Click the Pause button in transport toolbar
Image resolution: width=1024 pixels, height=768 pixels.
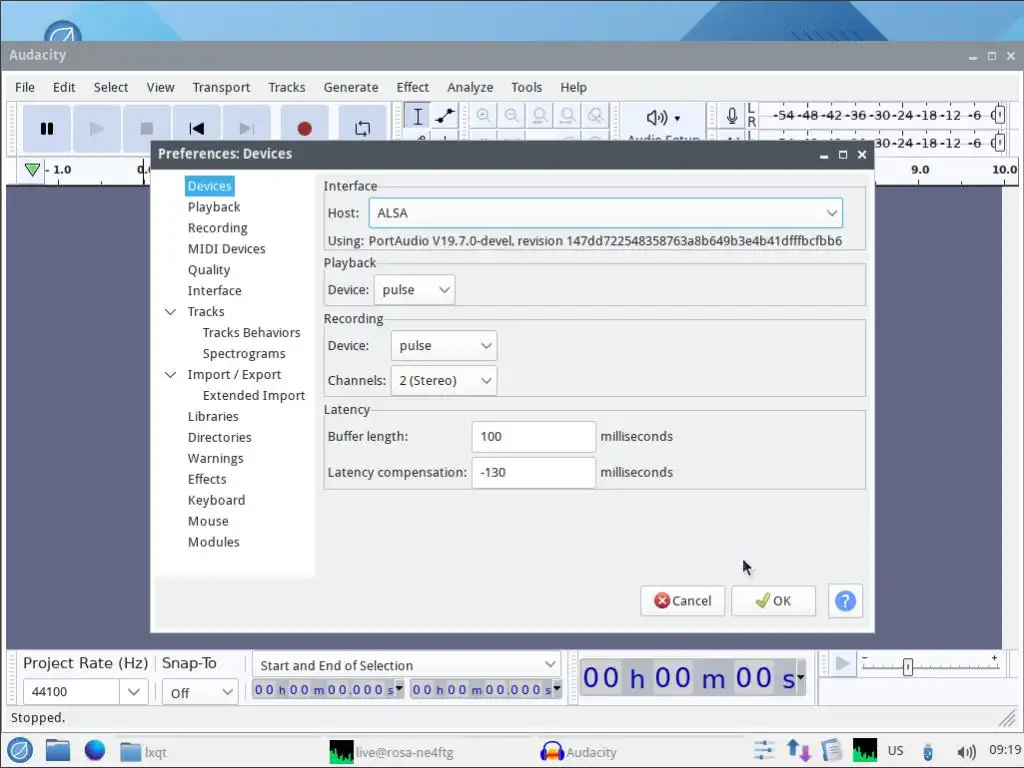[x=46, y=128]
